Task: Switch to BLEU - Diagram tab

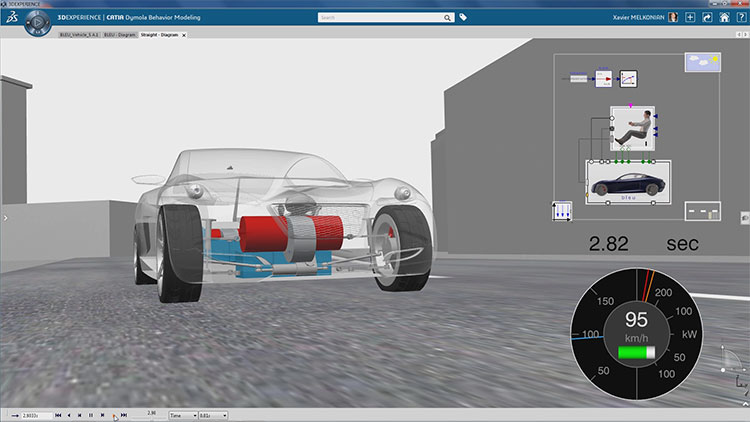Action: pos(120,35)
